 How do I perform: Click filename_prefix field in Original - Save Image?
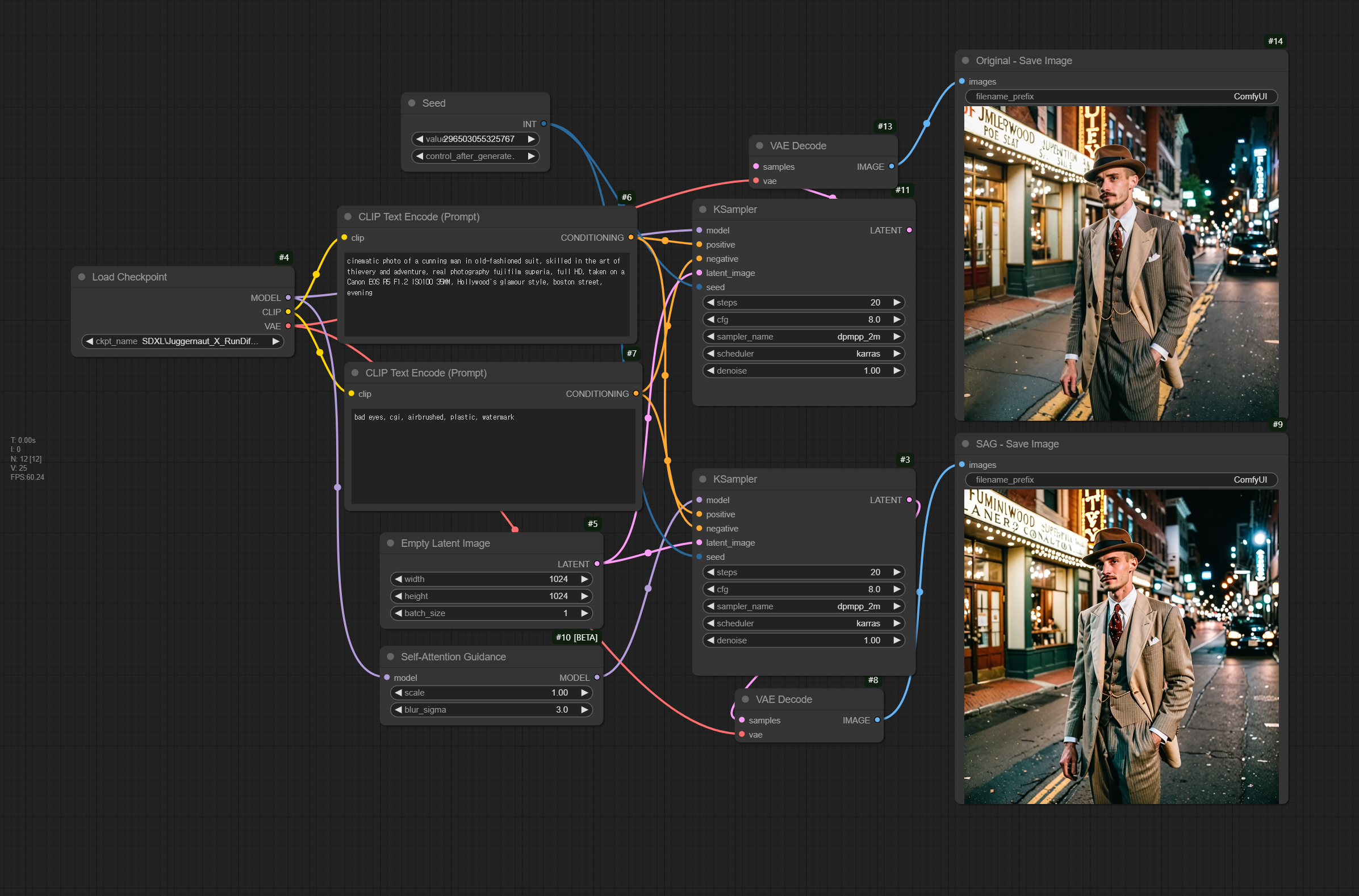[1120, 97]
